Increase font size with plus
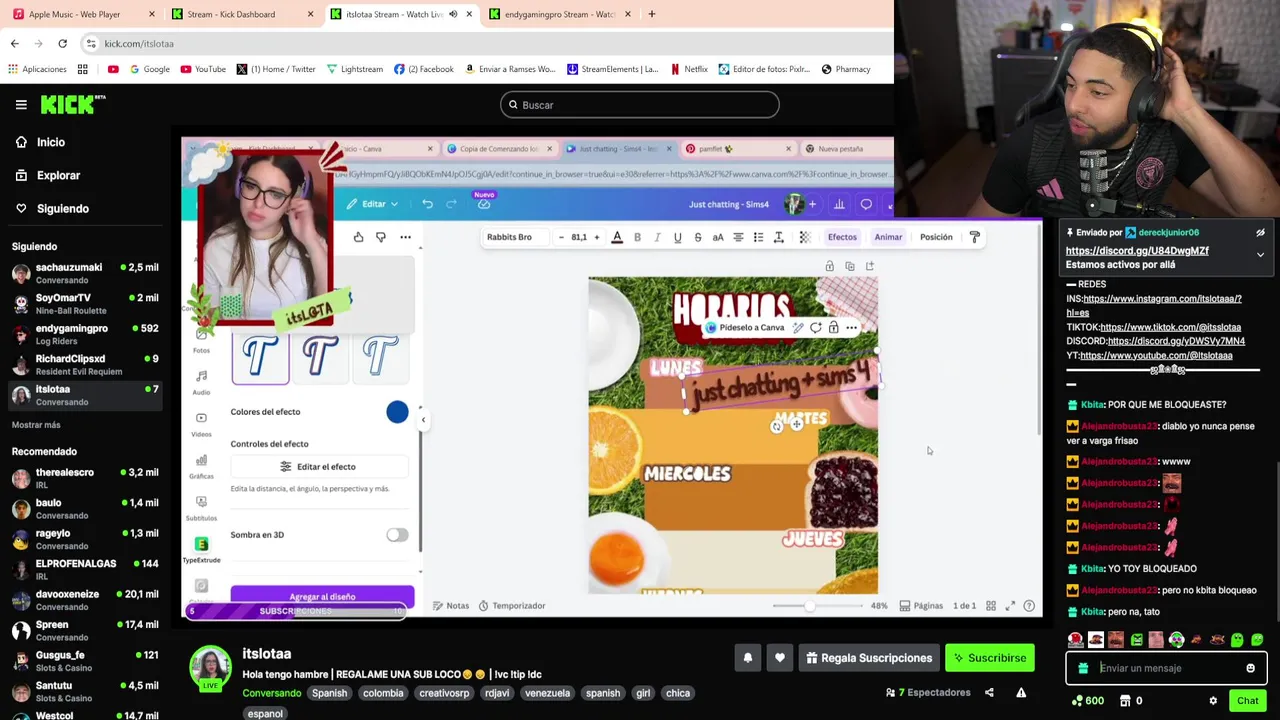The width and height of the screenshot is (1280, 720). point(597,237)
